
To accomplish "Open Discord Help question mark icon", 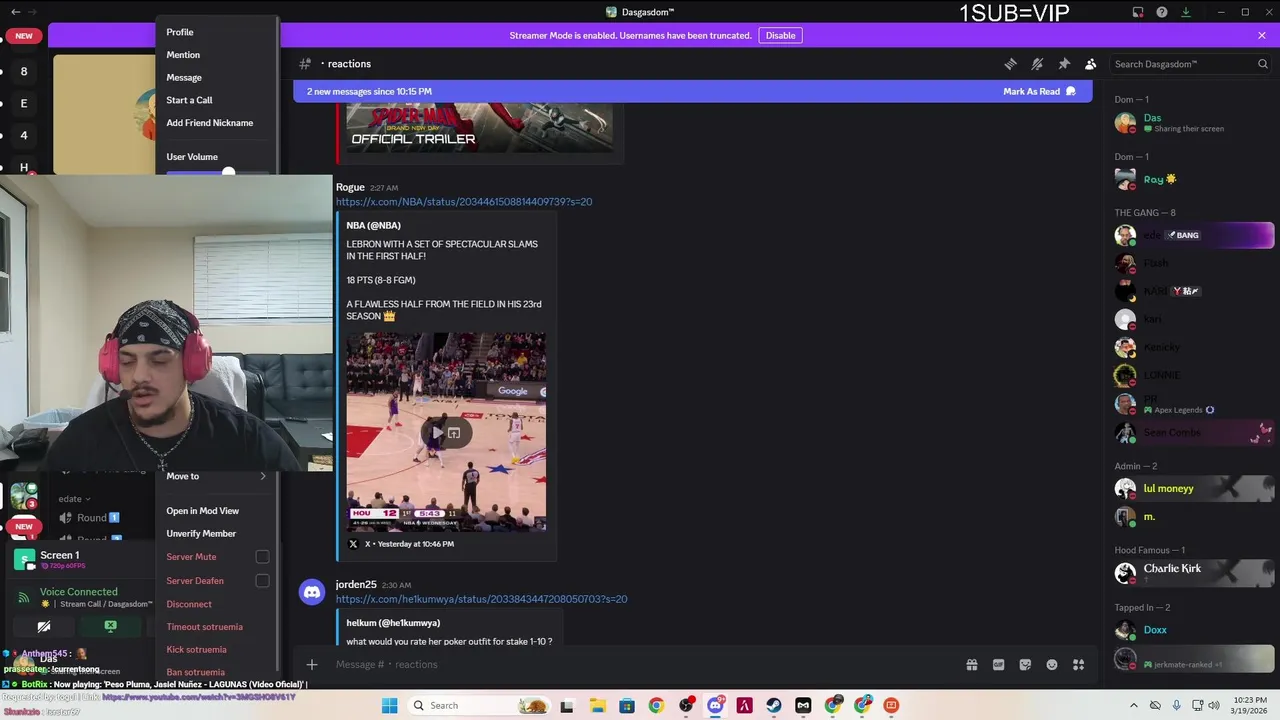I will pos(1162,12).
